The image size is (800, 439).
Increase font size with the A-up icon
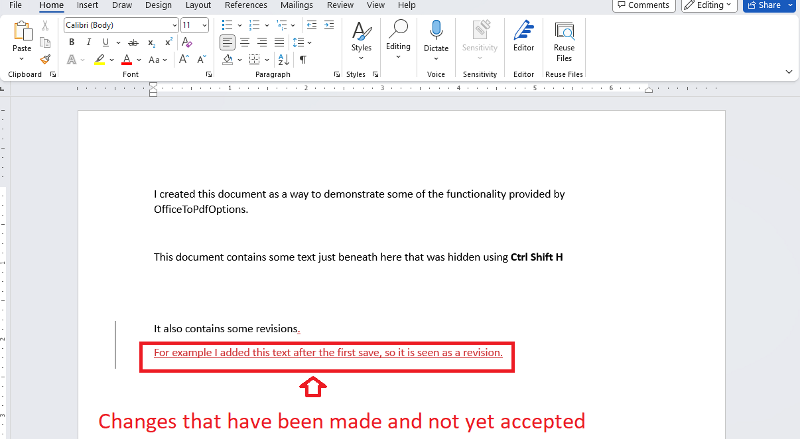click(x=184, y=60)
